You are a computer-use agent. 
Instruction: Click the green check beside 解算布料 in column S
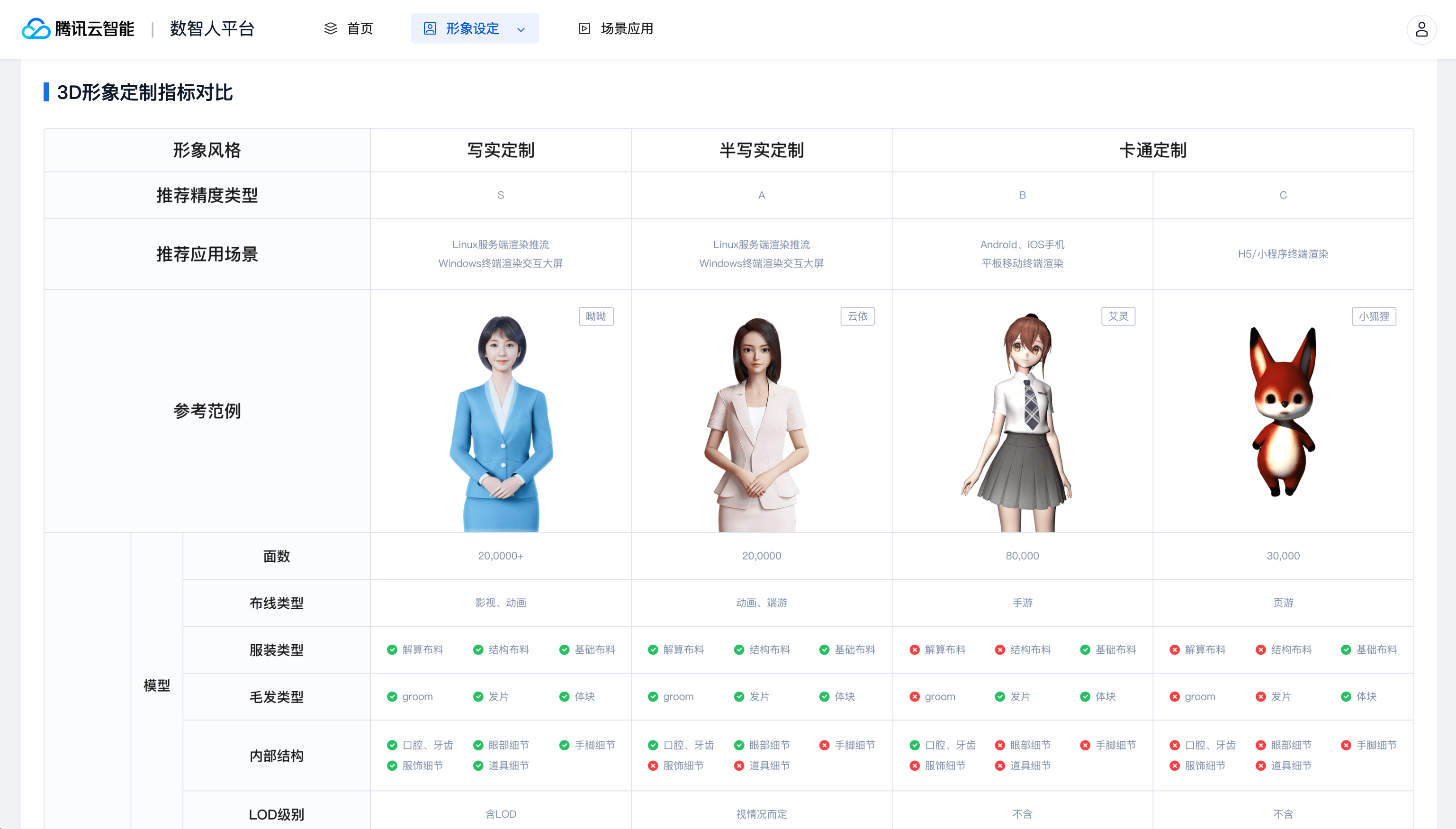click(392, 649)
